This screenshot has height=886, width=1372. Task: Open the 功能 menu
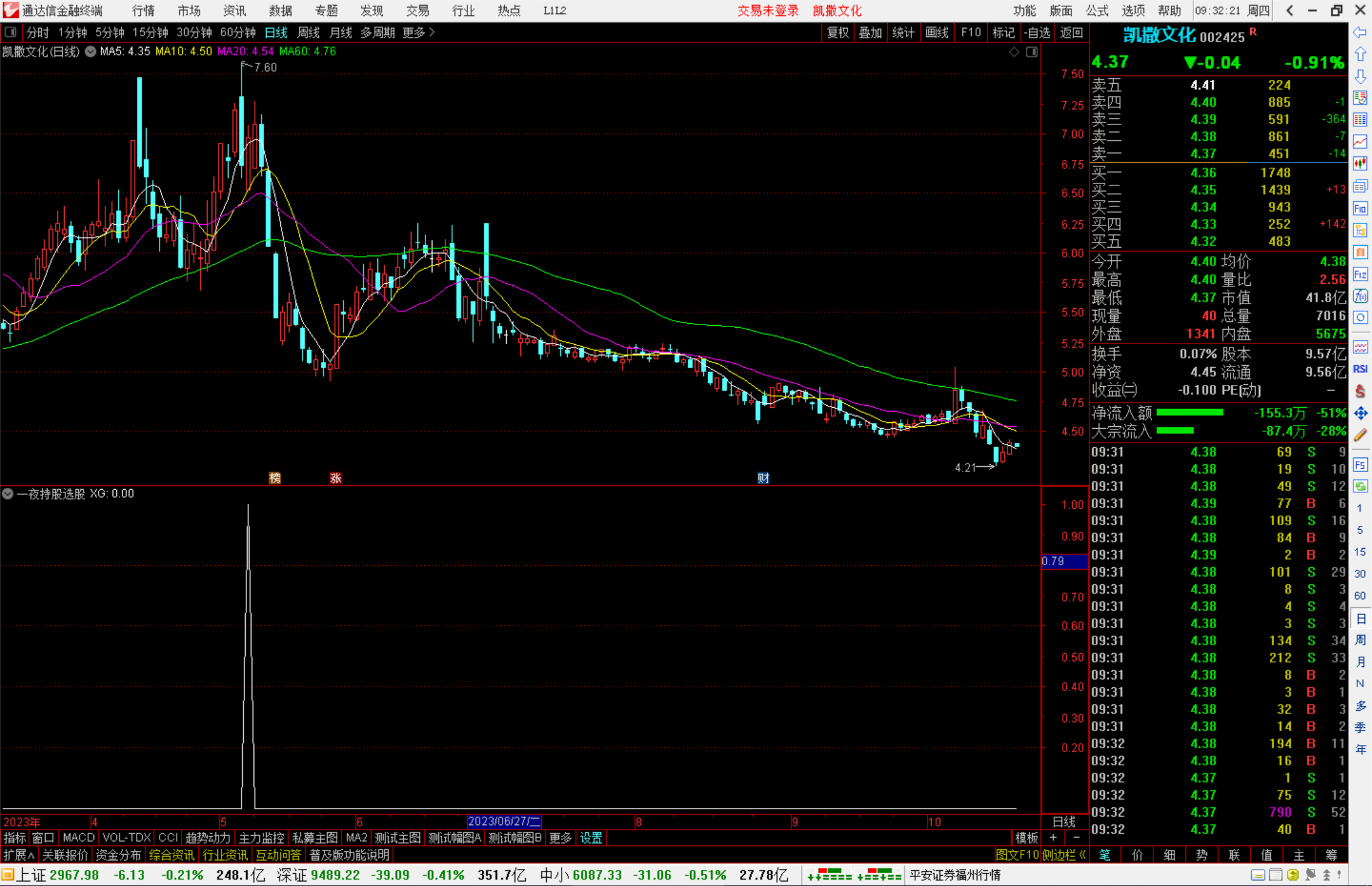click(x=1024, y=10)
